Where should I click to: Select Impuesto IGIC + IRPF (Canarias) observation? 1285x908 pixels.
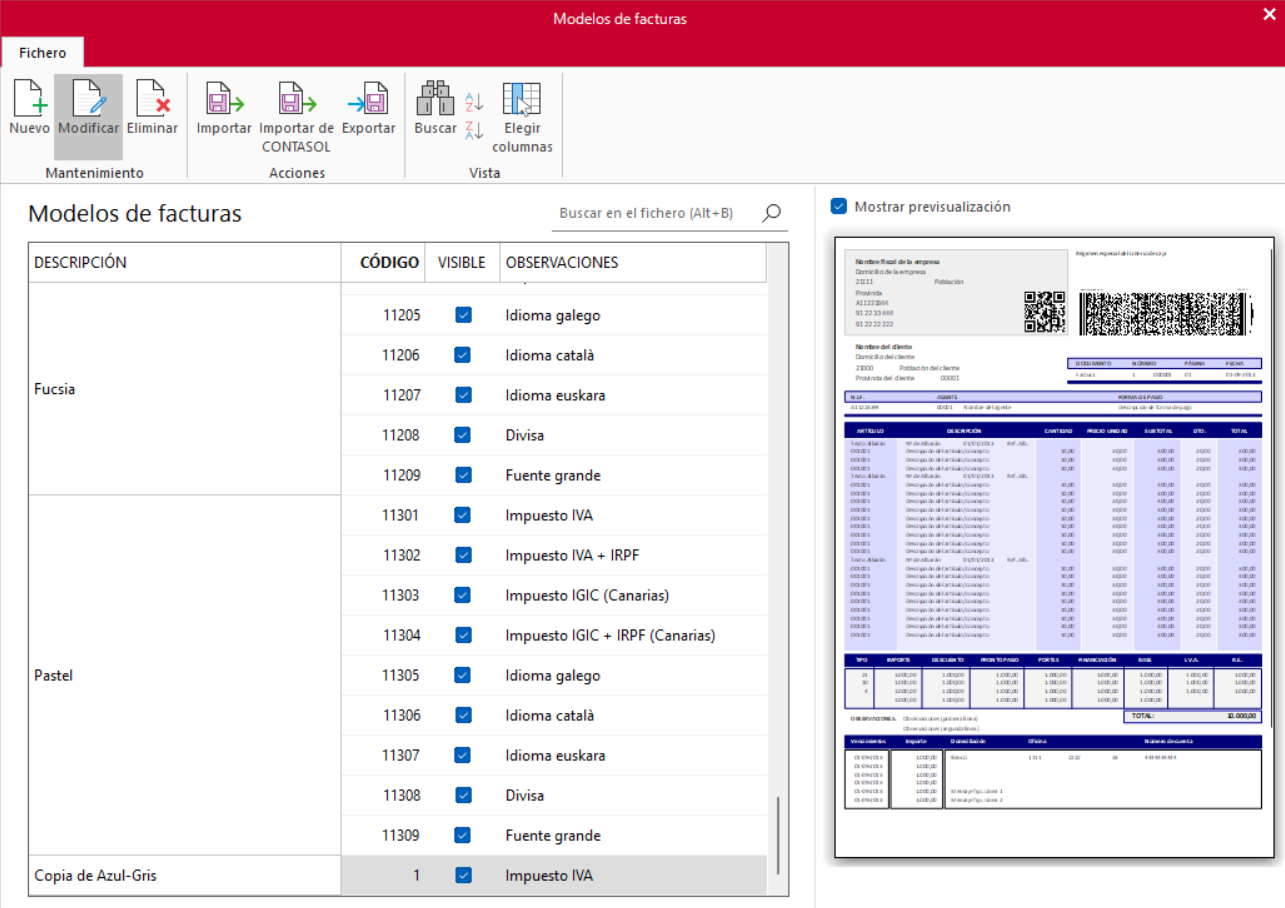coord(610,635)
